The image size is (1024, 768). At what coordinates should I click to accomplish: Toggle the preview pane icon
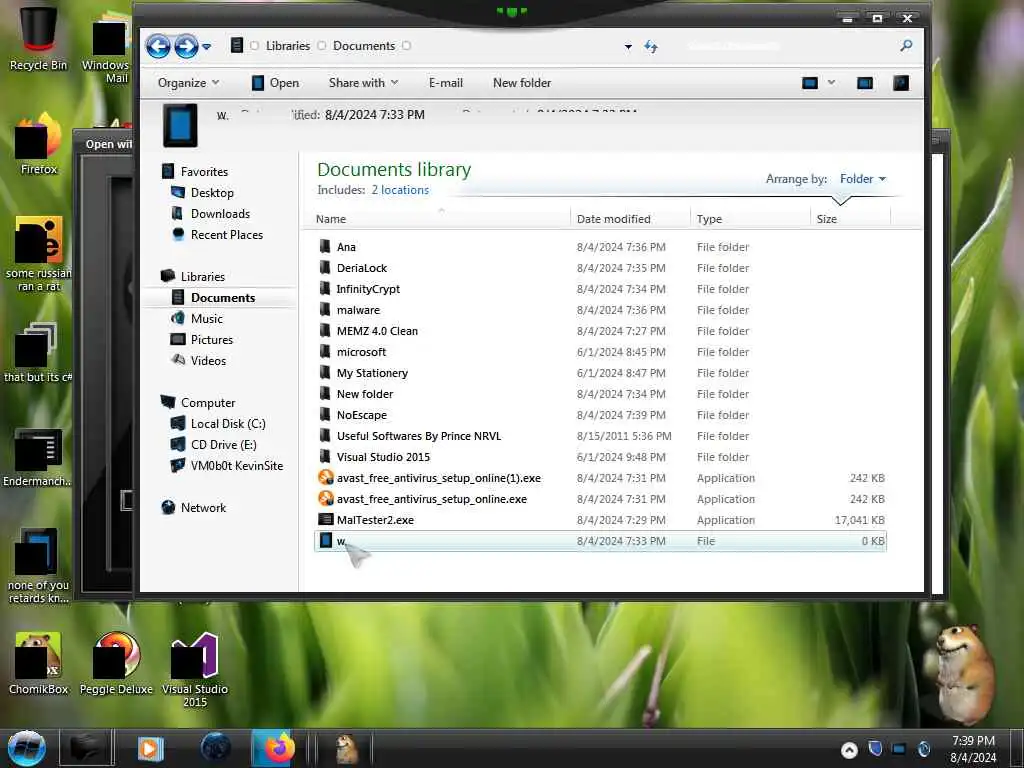coord(865,83)
